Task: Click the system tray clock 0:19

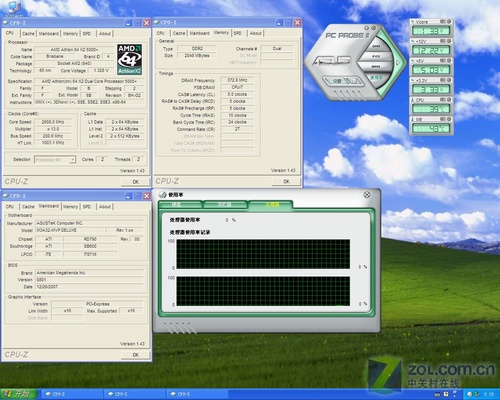Action: pyautogui.click(x=488, y=394)
